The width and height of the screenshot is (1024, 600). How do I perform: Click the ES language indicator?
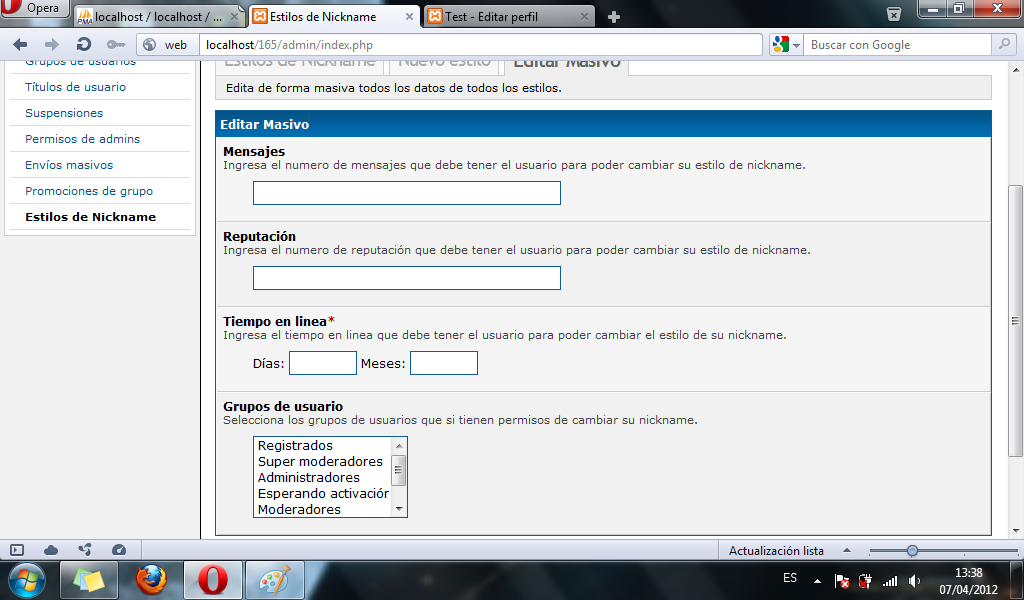(x=790, y=578)
